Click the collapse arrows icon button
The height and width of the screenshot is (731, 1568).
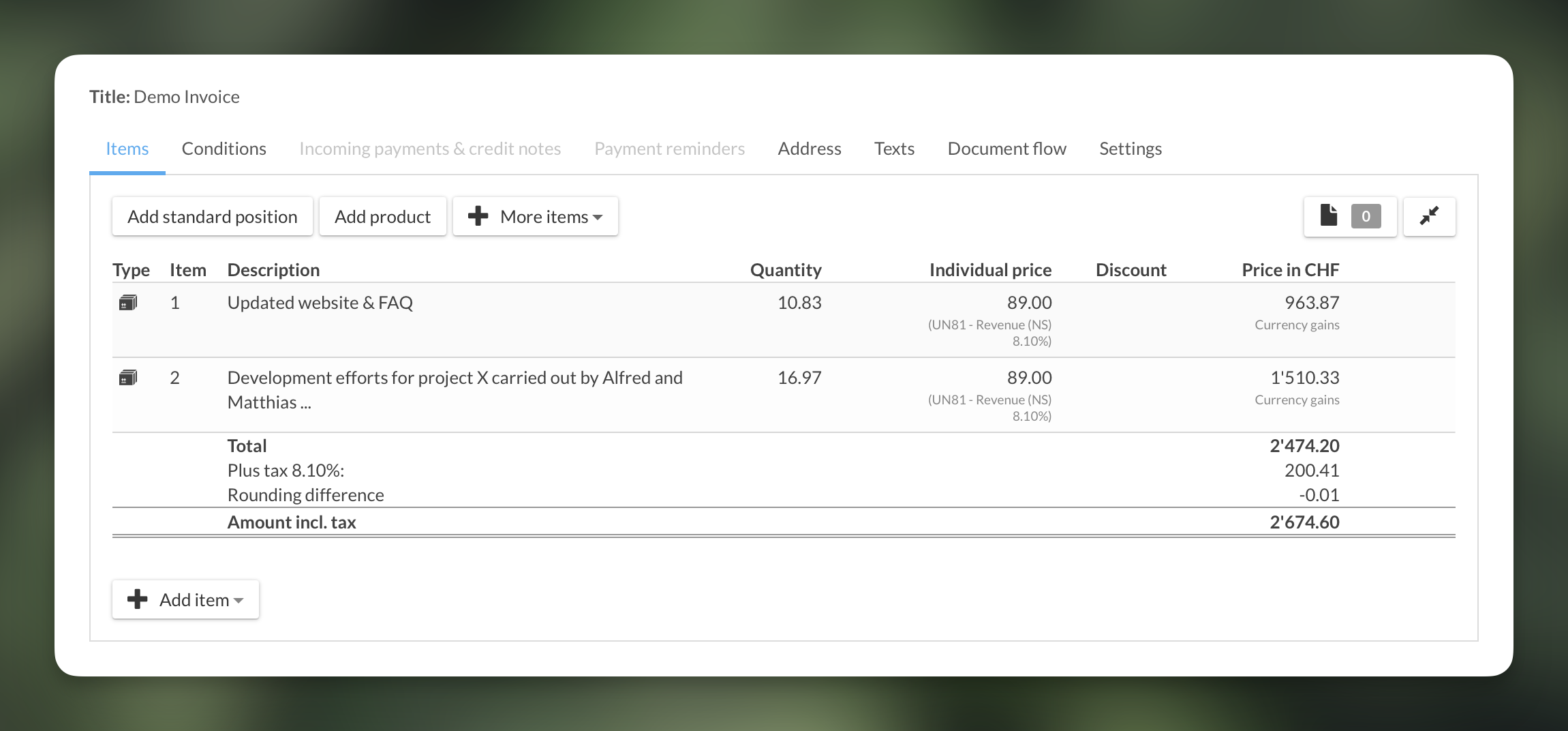point(1429,216)
